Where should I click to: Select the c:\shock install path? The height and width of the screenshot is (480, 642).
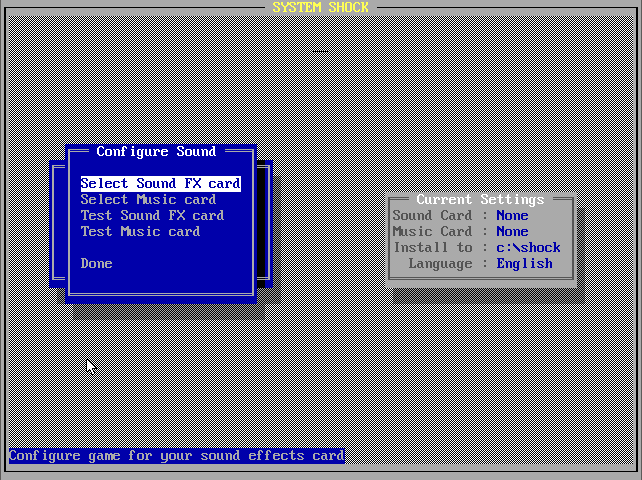click(x=528, y=248)
